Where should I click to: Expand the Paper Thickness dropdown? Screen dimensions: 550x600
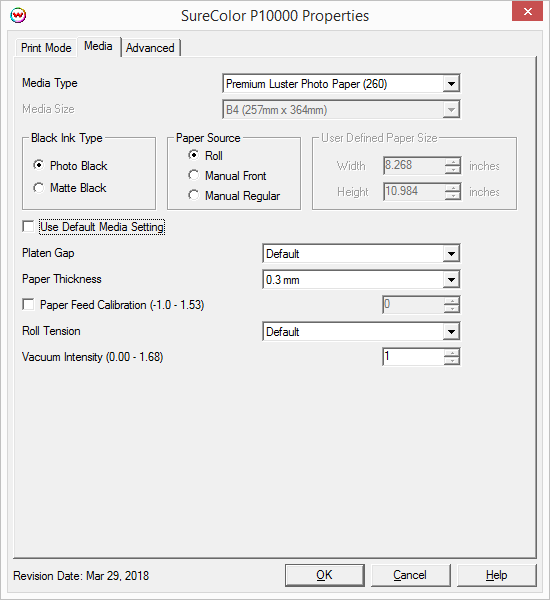pyautogui.click(x=451, y=280)
